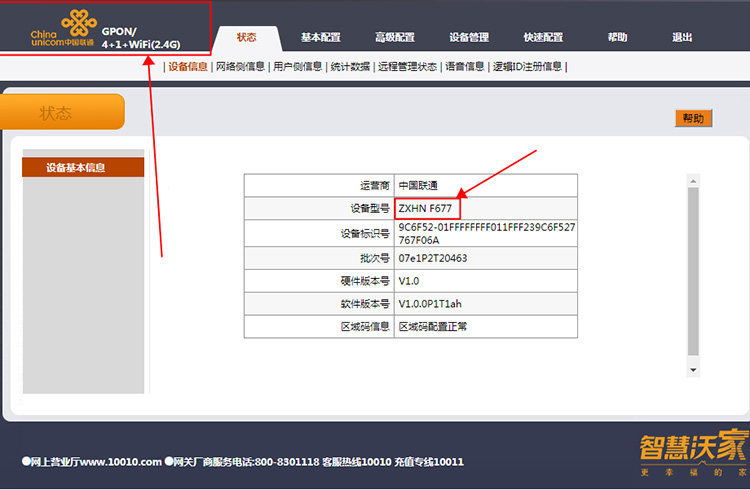The height and width of the screenshot is (490, 750).
Task: Click the scrollbar down arrow
Action: point(693,370)
